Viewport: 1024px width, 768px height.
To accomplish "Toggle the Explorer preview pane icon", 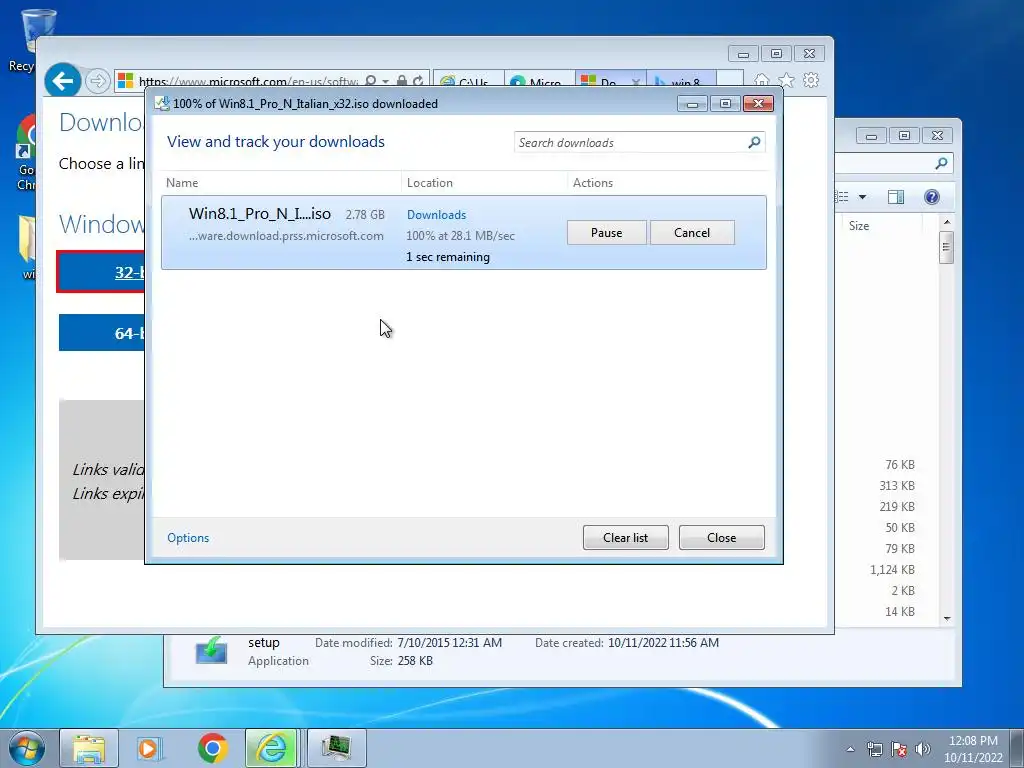I will 896,197.
